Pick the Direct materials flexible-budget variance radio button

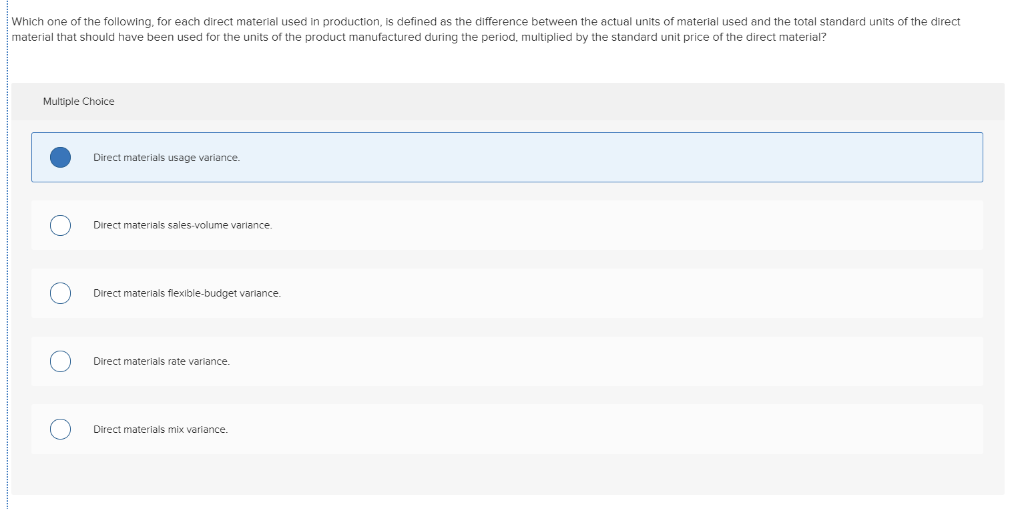tap(61, 293)
